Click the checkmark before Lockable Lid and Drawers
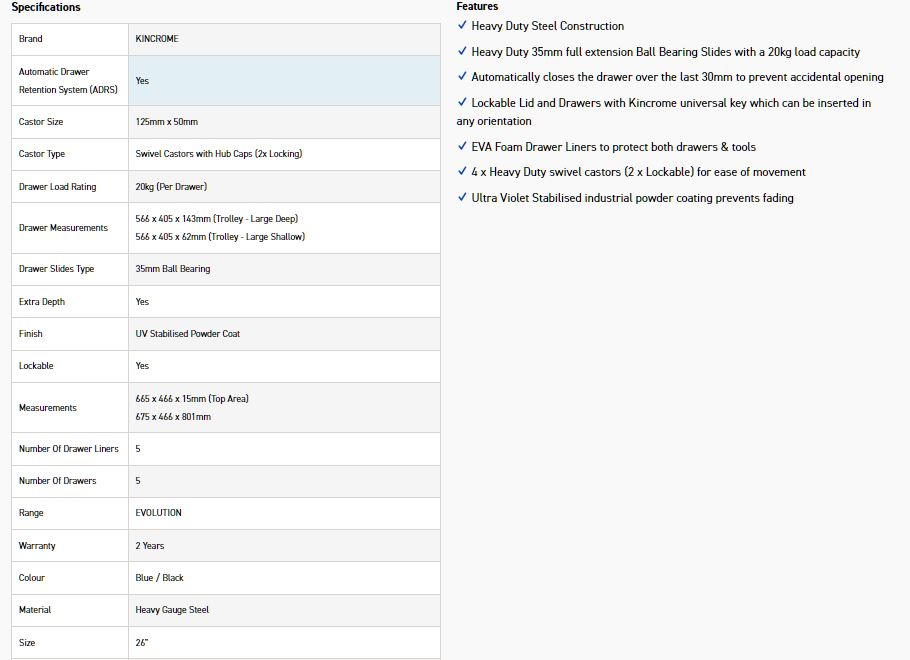The image size is (910, 660). click(461, 103)
